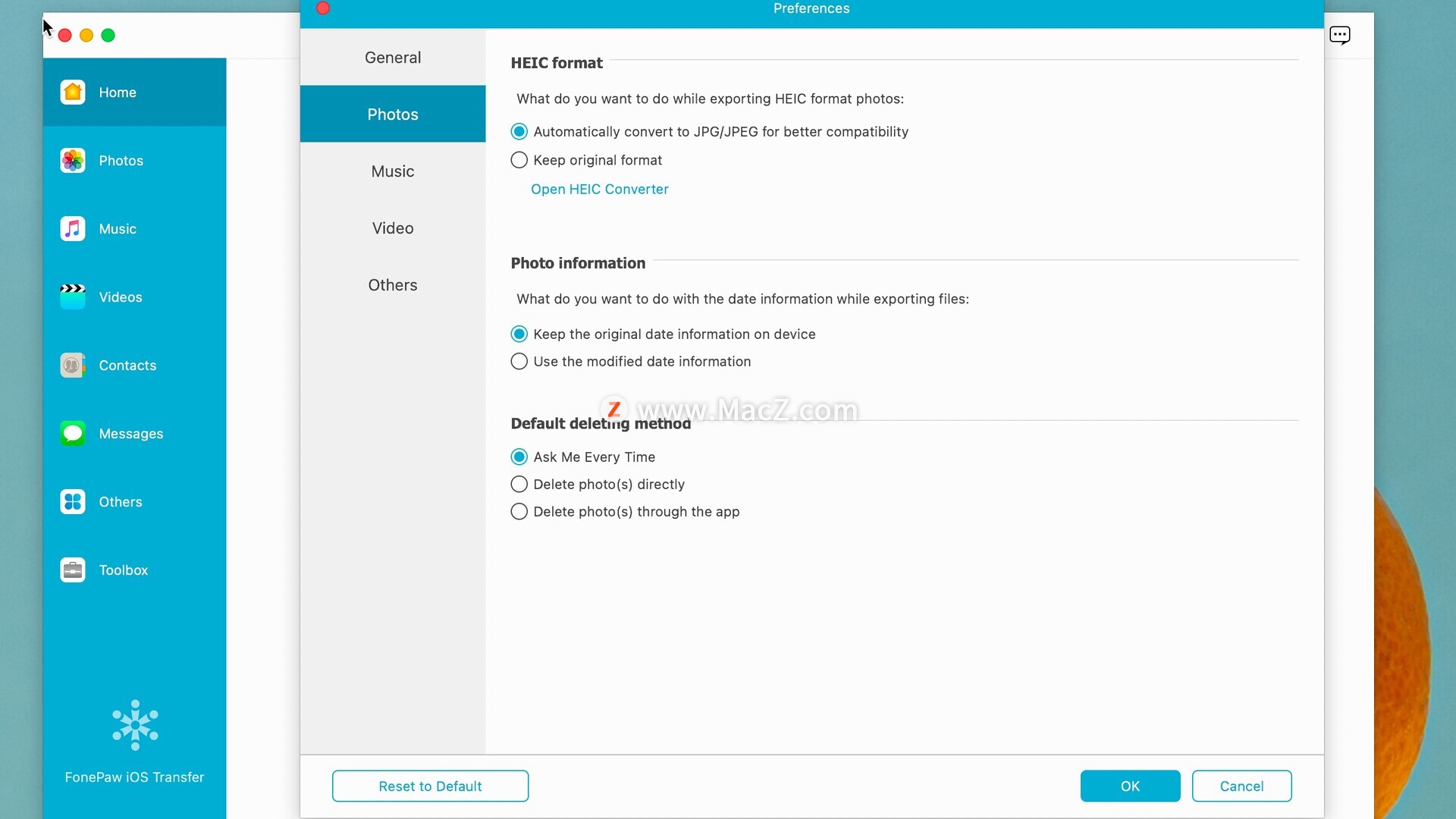
Task: Open the feedback chat bubble icon
Action: pyautogui.click(x=1340, y=35)
